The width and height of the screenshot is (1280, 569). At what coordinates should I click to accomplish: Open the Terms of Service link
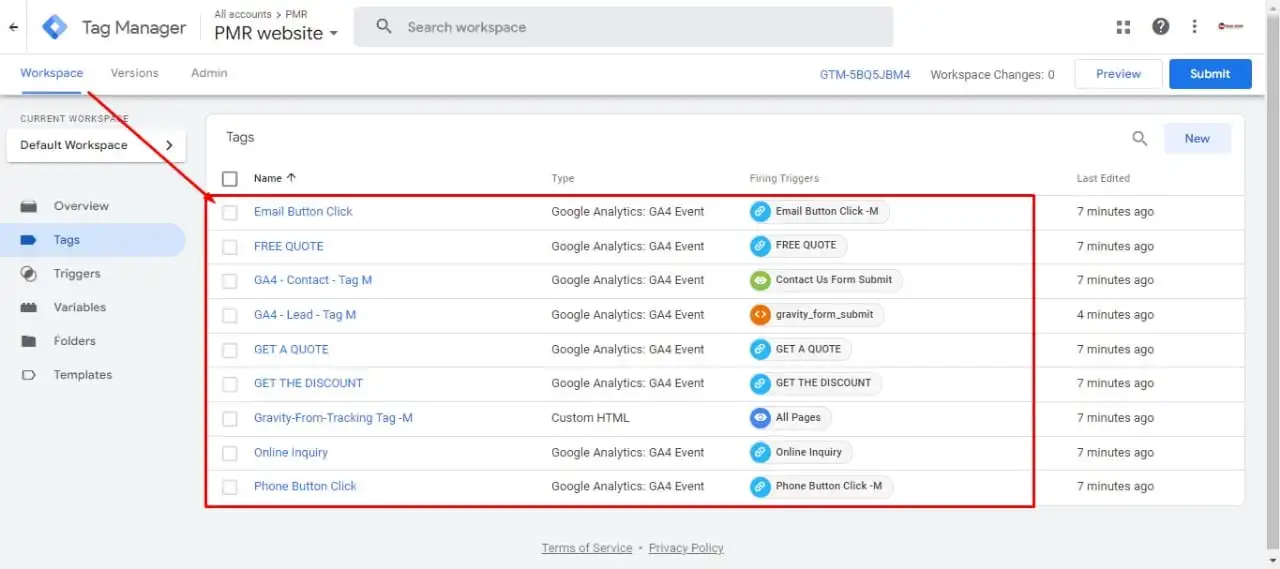[x=587, y=548]
